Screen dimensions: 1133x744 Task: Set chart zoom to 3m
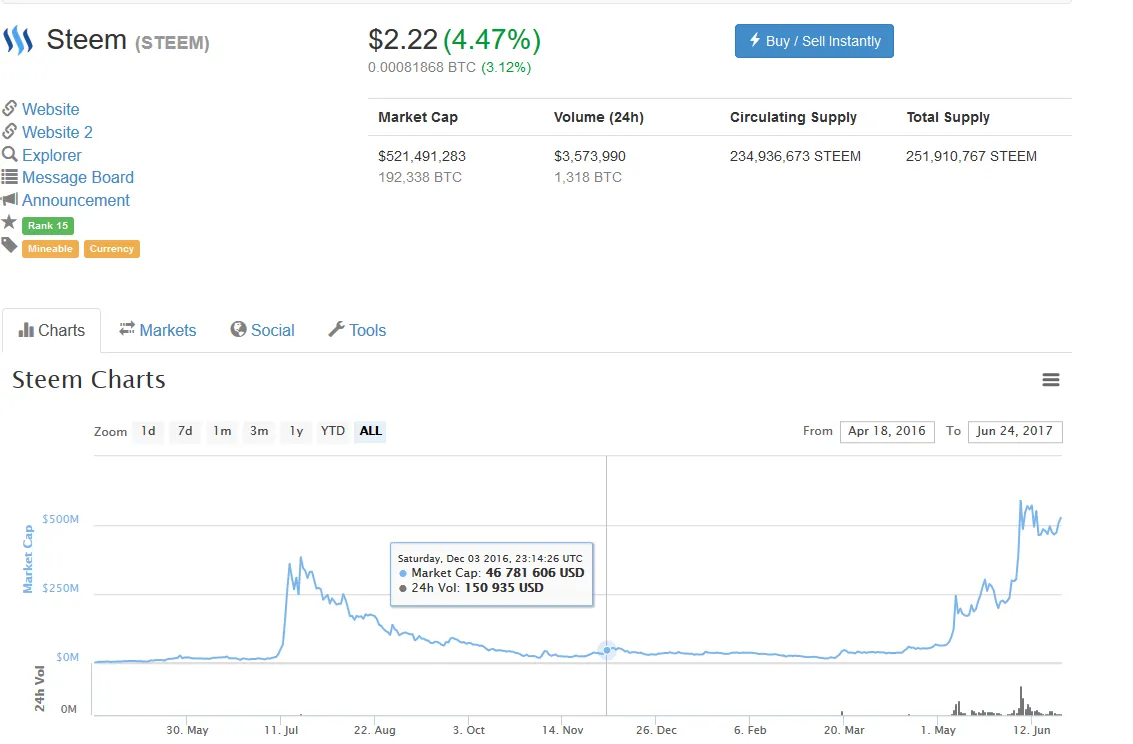tap(259, 431)
